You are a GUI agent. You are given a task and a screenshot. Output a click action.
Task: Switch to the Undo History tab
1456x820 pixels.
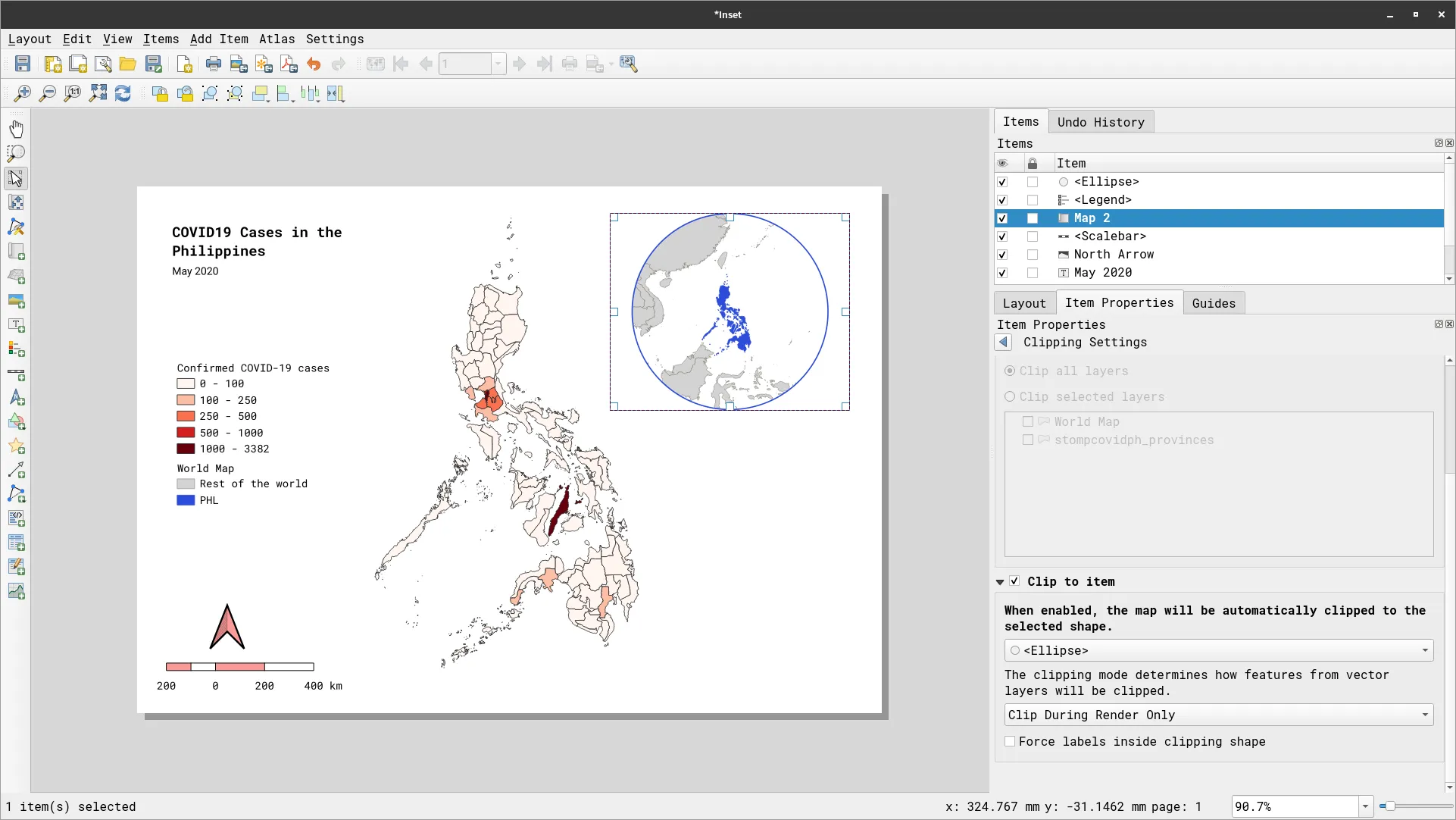1101,121
